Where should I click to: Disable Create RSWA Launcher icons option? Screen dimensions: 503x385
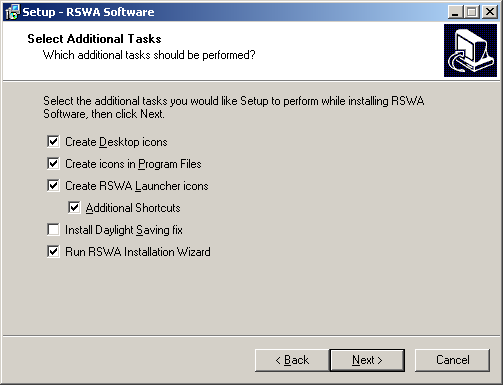click(53, 186)
